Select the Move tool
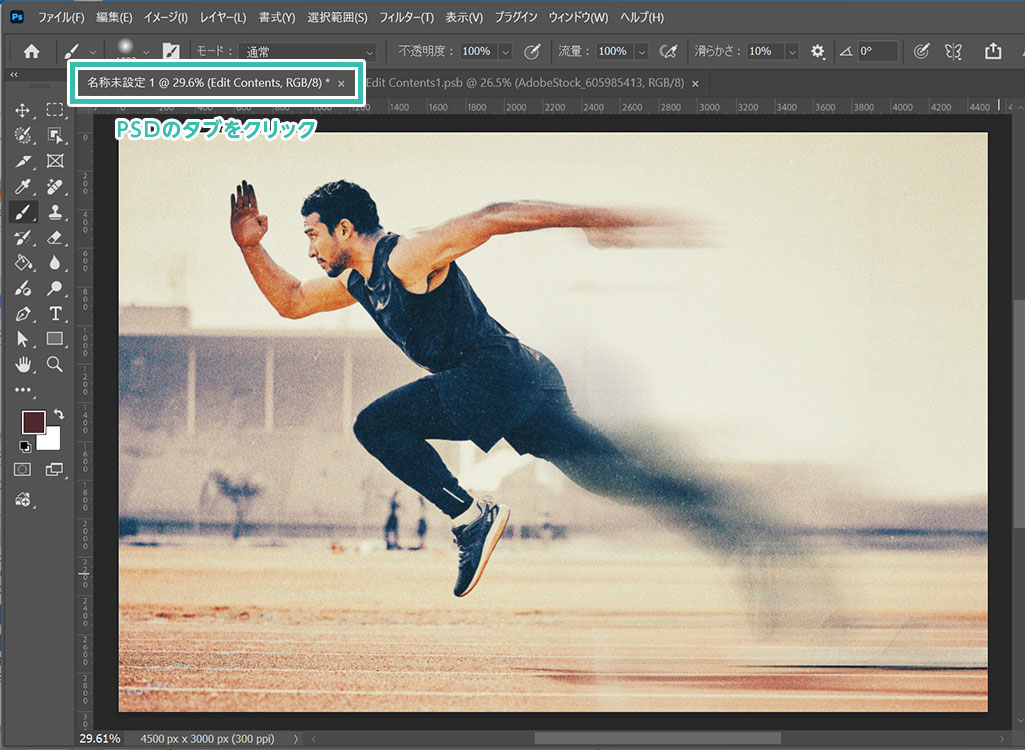This screenshot has width=1025, height=750. coord(23,110)
